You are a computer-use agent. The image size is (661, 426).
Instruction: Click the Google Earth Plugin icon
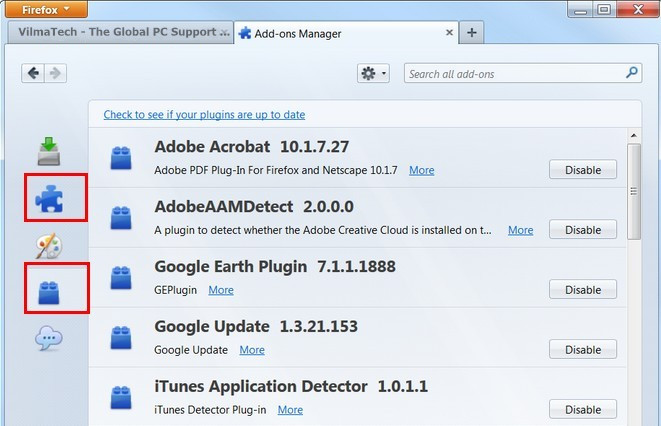point(121,277)
